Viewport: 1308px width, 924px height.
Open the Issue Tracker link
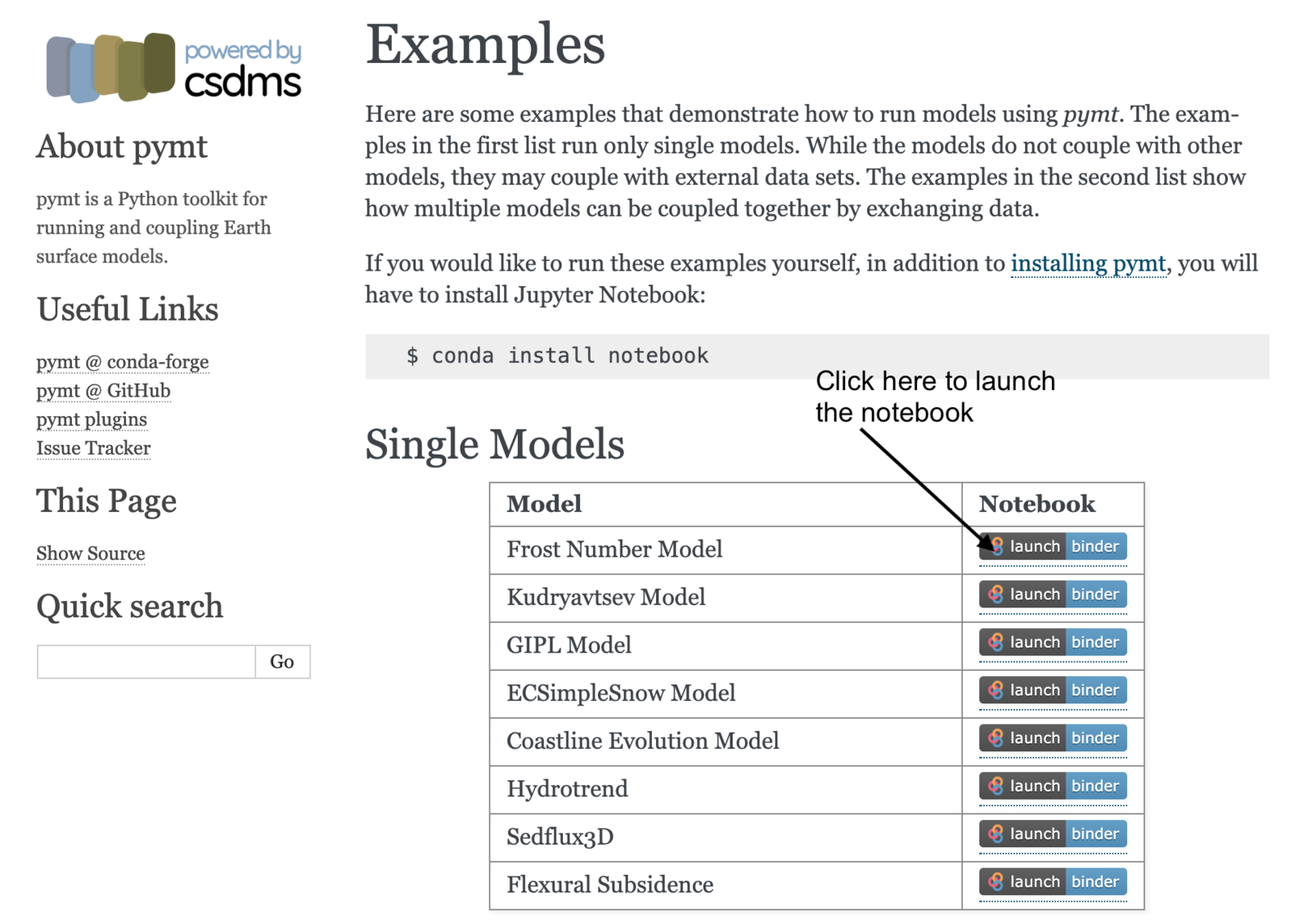(93, 448)
